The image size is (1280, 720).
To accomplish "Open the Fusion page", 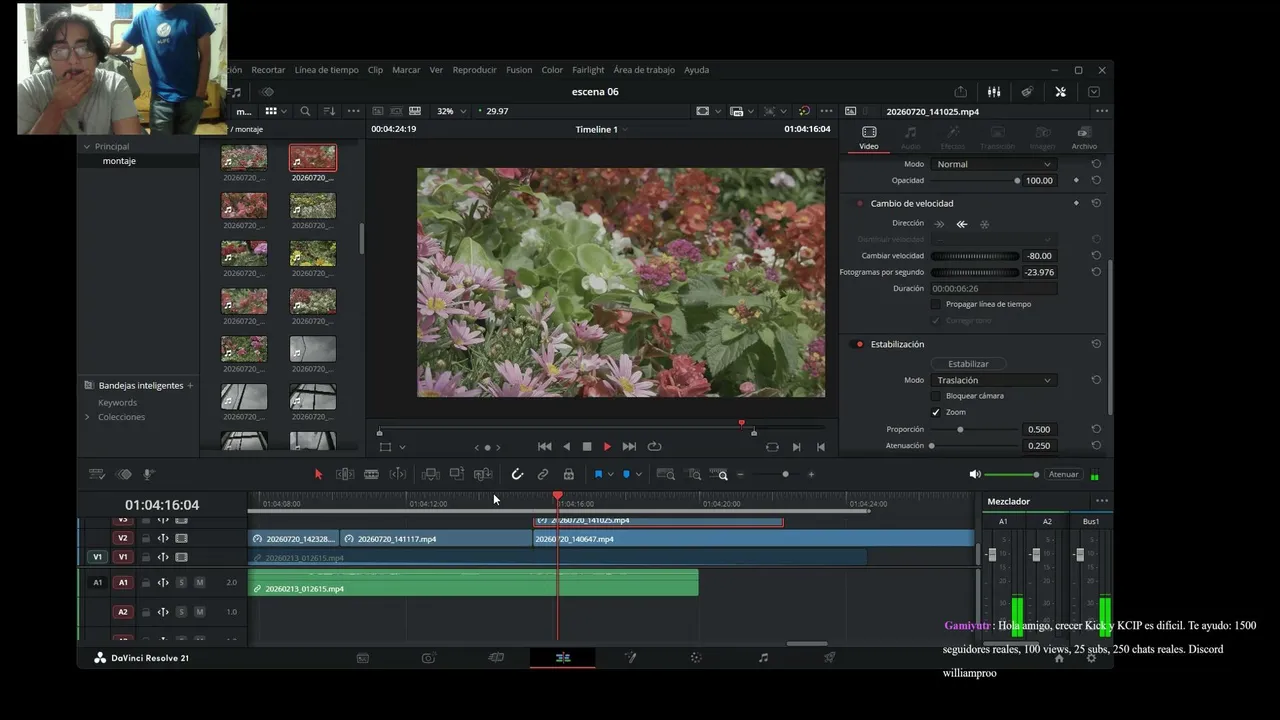I will click(630, 658).
